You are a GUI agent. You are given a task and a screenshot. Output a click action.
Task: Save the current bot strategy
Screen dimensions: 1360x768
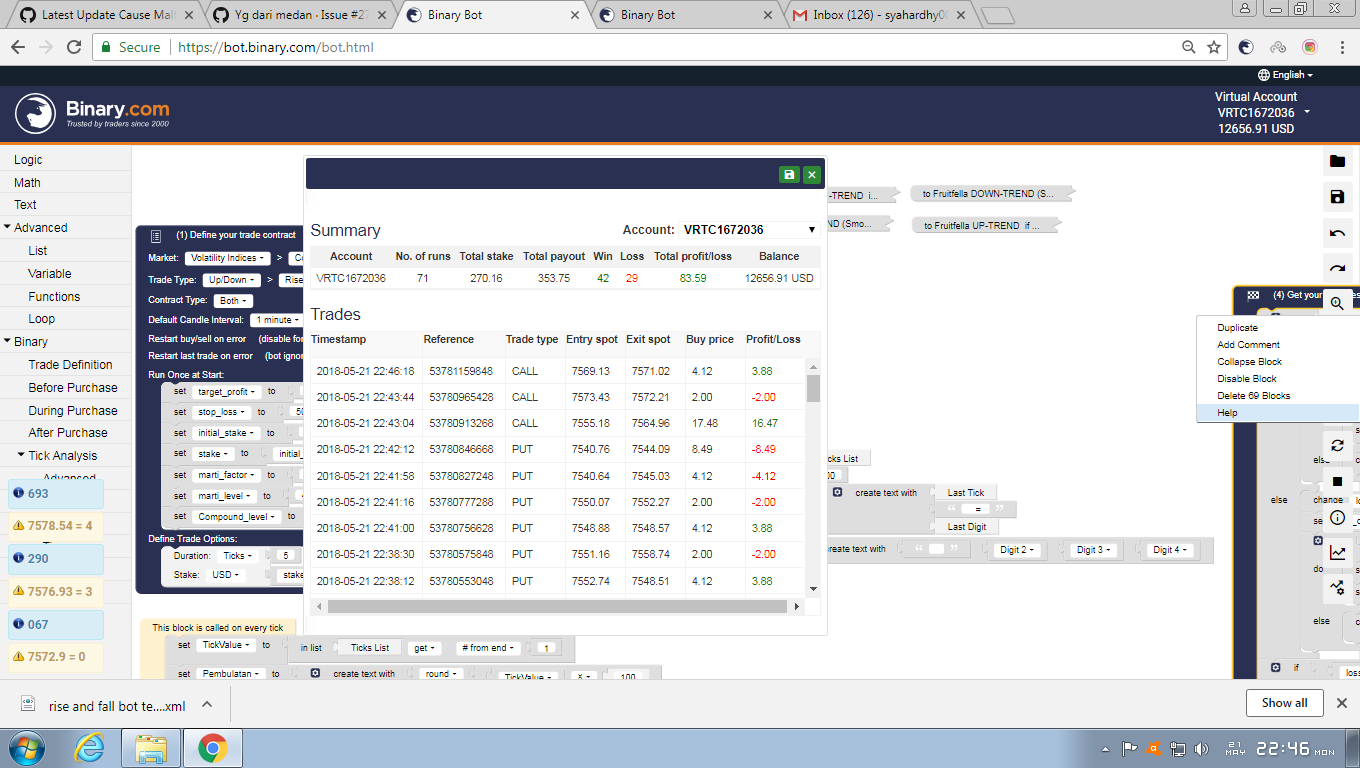(1337, 197)
